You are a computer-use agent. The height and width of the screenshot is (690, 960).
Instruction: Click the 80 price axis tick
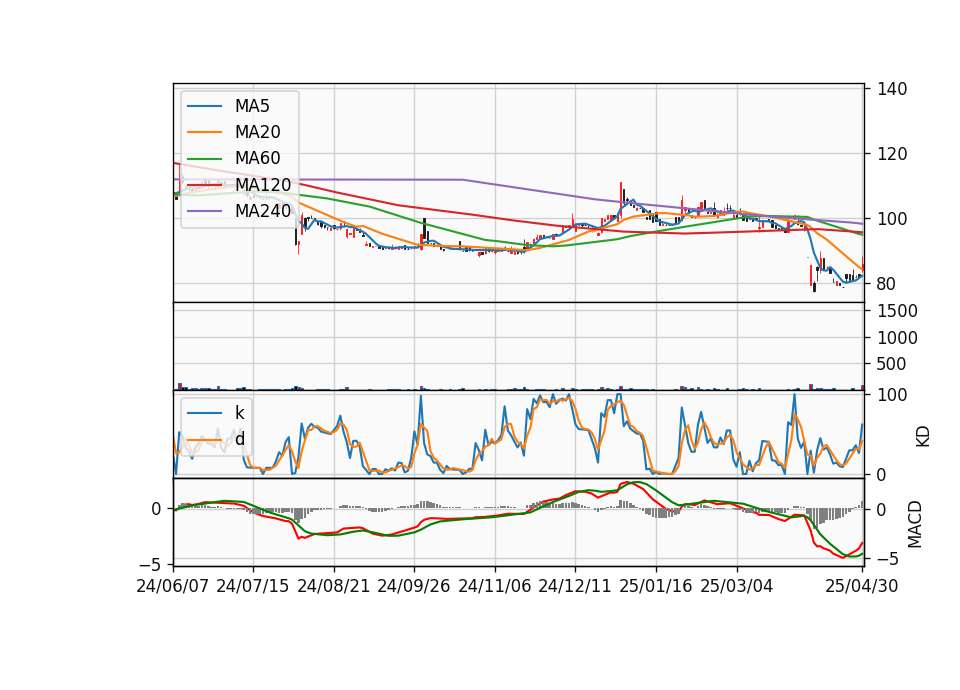coord(887,284)
